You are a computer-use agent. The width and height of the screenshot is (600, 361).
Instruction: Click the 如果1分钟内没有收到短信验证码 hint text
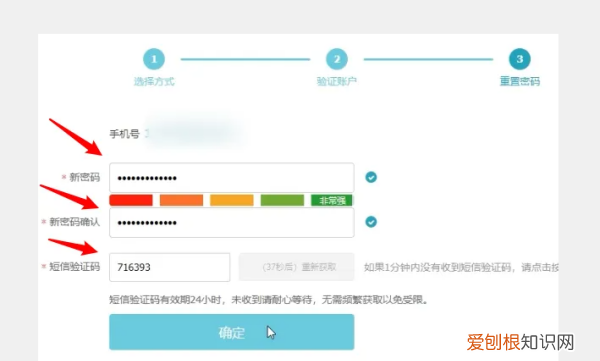(461, 267)
